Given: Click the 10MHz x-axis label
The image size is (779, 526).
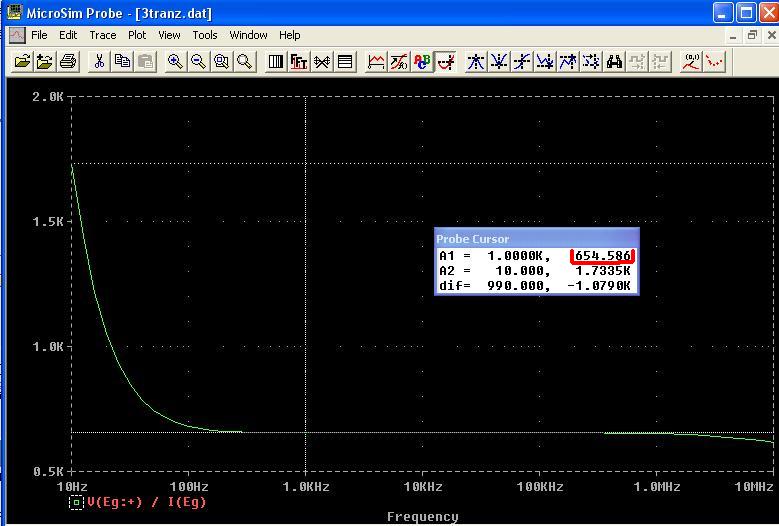Looking at the screenshot, I should click(754, 487).
